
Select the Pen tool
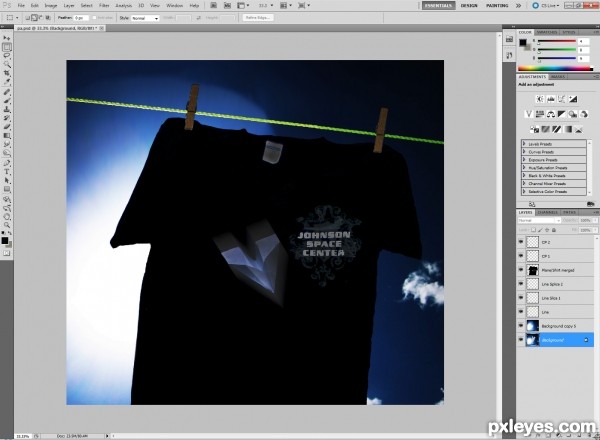pyautogui.click(x=7, y=164)
